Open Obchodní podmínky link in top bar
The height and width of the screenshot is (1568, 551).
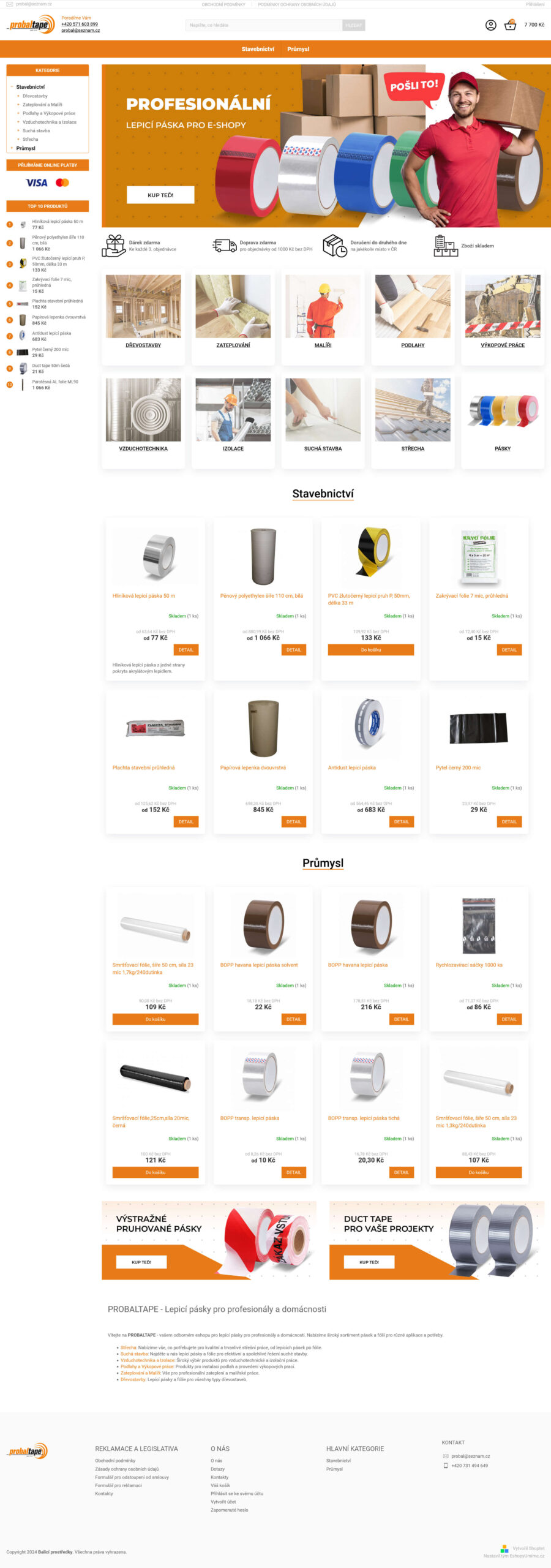223,4
